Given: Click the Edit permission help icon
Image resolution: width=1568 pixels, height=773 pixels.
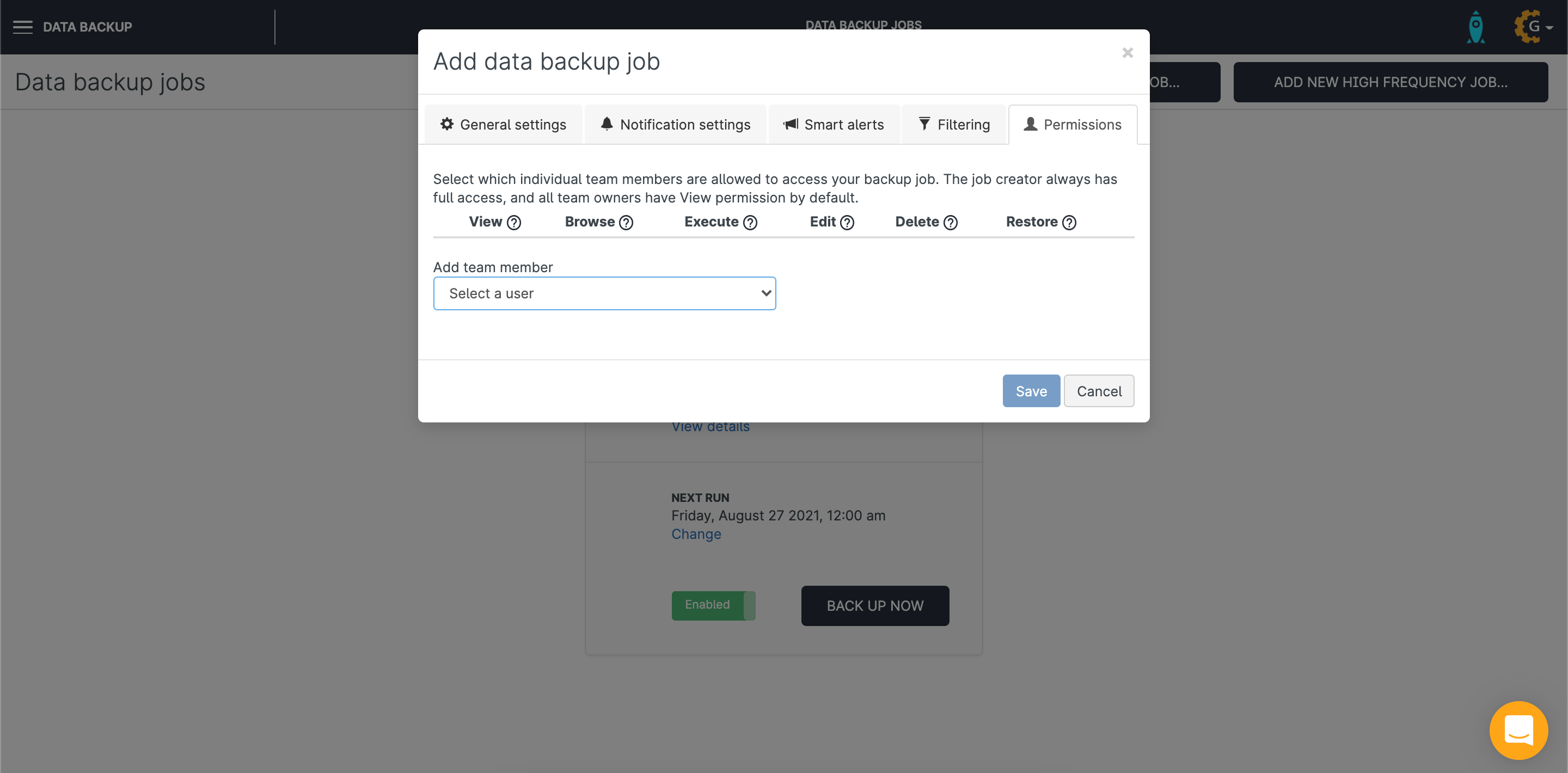Looking at the screenshot, I should [x=847, y=223].
